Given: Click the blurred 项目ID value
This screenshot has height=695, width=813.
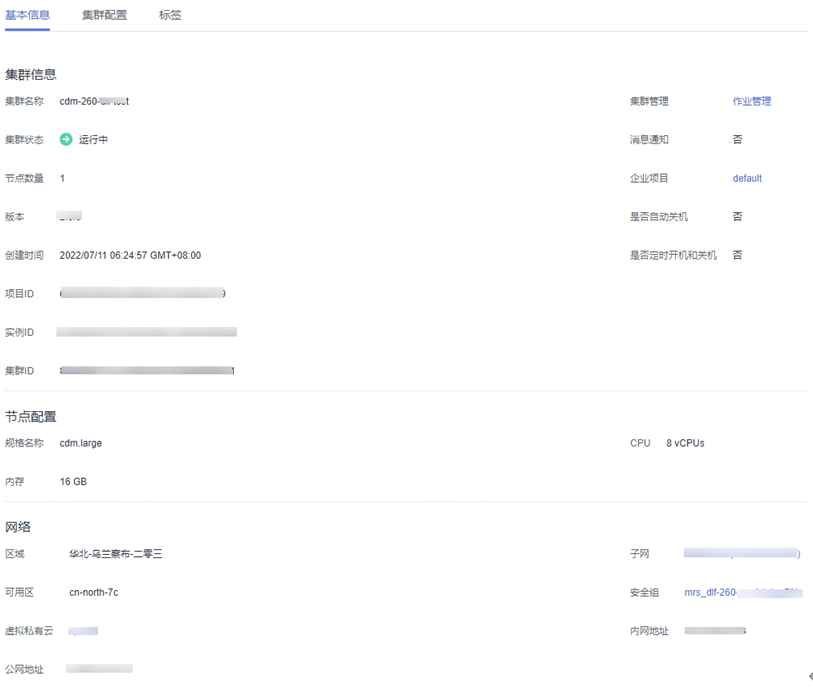Looking at the screenshot, I should point(142,294).
